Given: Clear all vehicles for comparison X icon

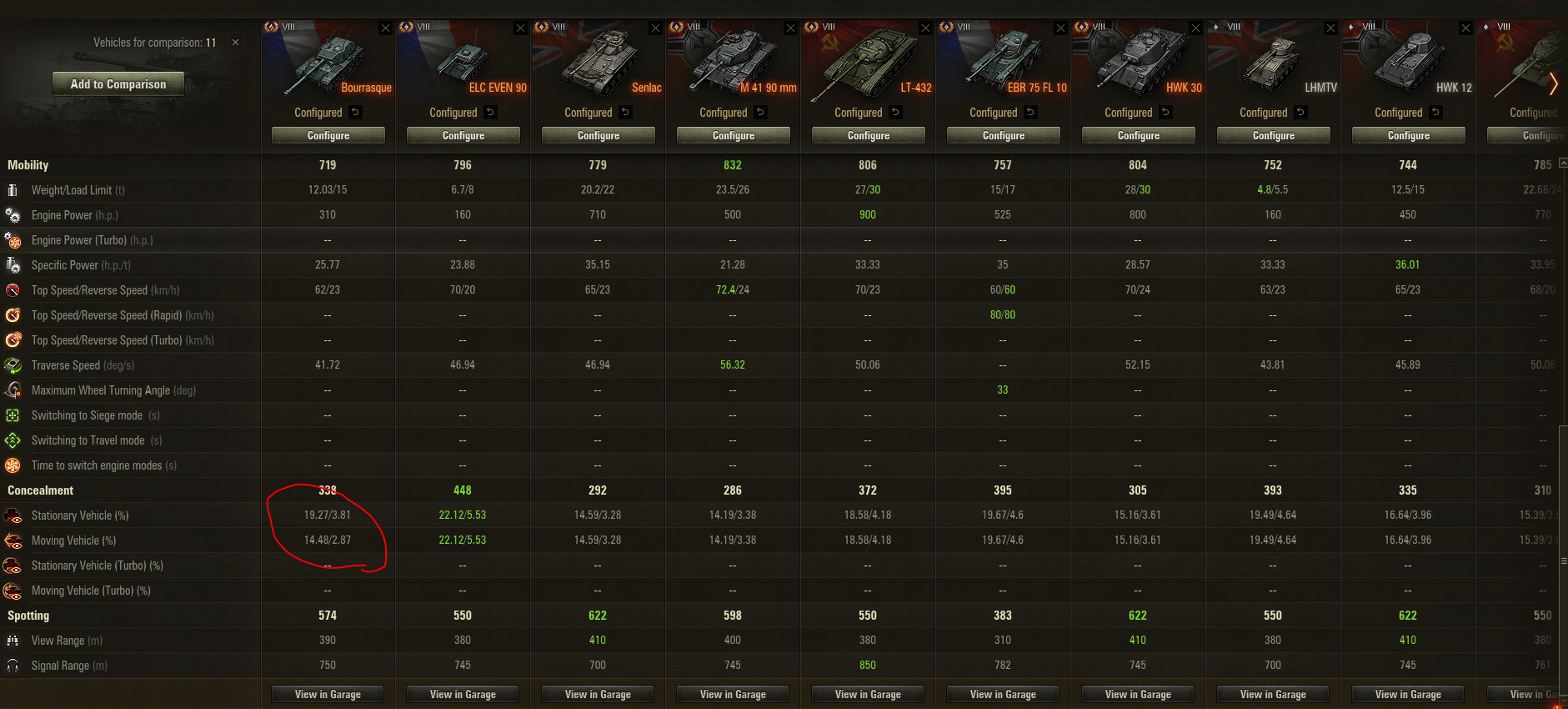Looking at the screenshot, I should [235, 43].
